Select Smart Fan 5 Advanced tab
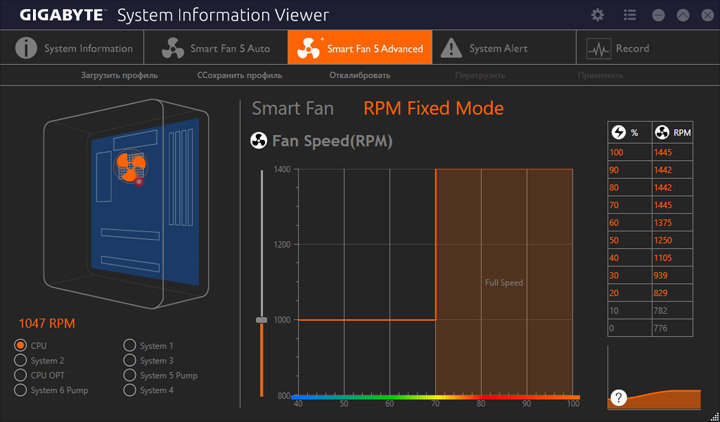This screenshot has width=720, height=422. 360,48
